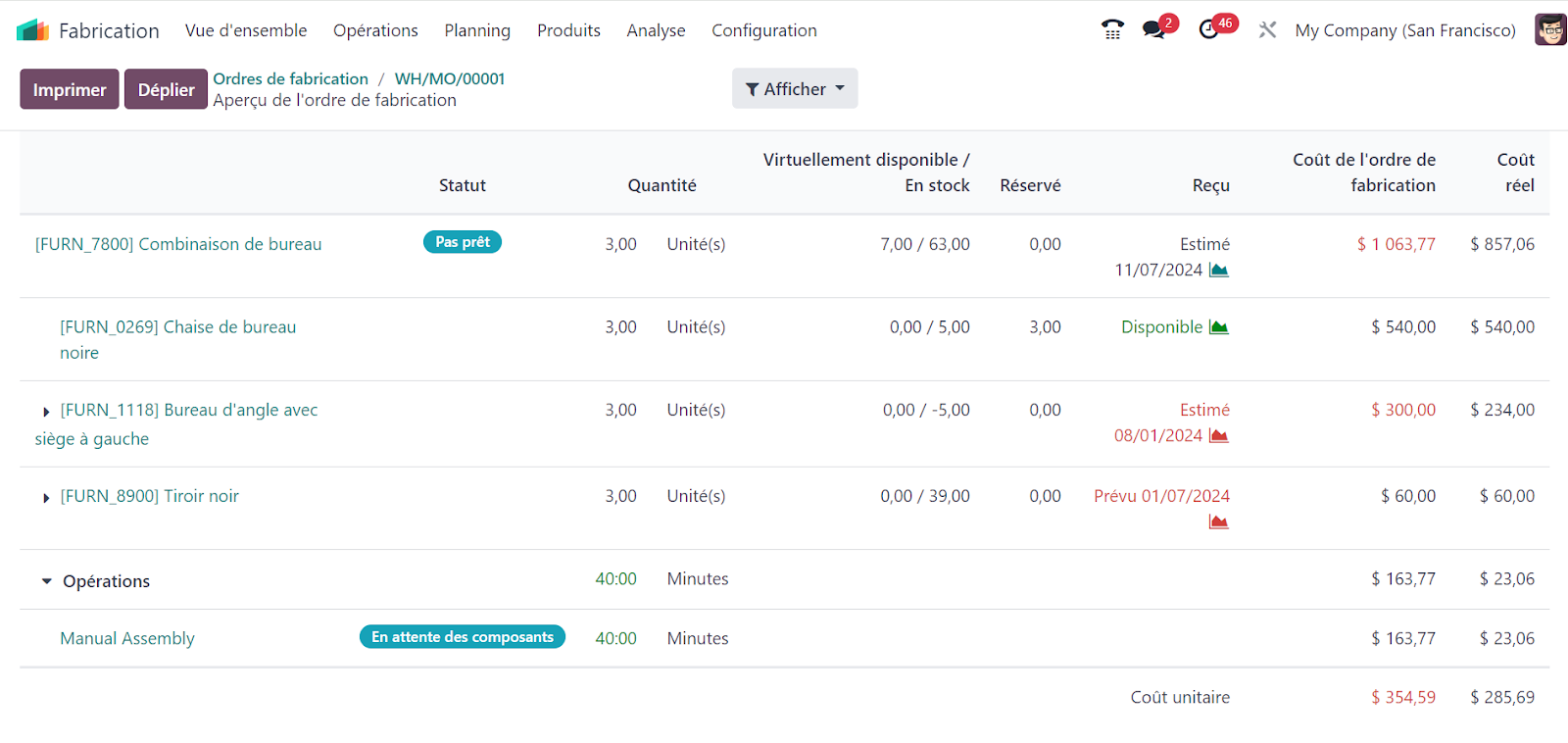The image size is (1568, 743).
Task: Expand the Bureau d'angle row
Action: click(x=46, y=412)
